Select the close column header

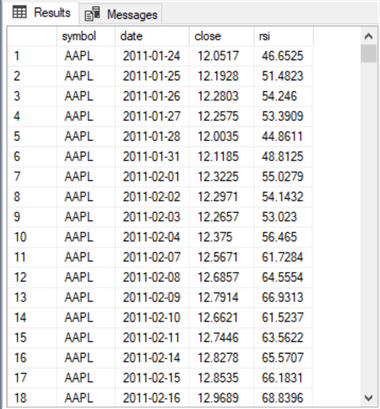(x=222, y=36)
